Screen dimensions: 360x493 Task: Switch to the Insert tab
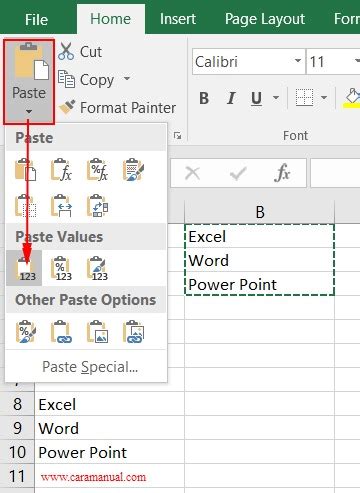pyautogui.click(x=178, y=19)
